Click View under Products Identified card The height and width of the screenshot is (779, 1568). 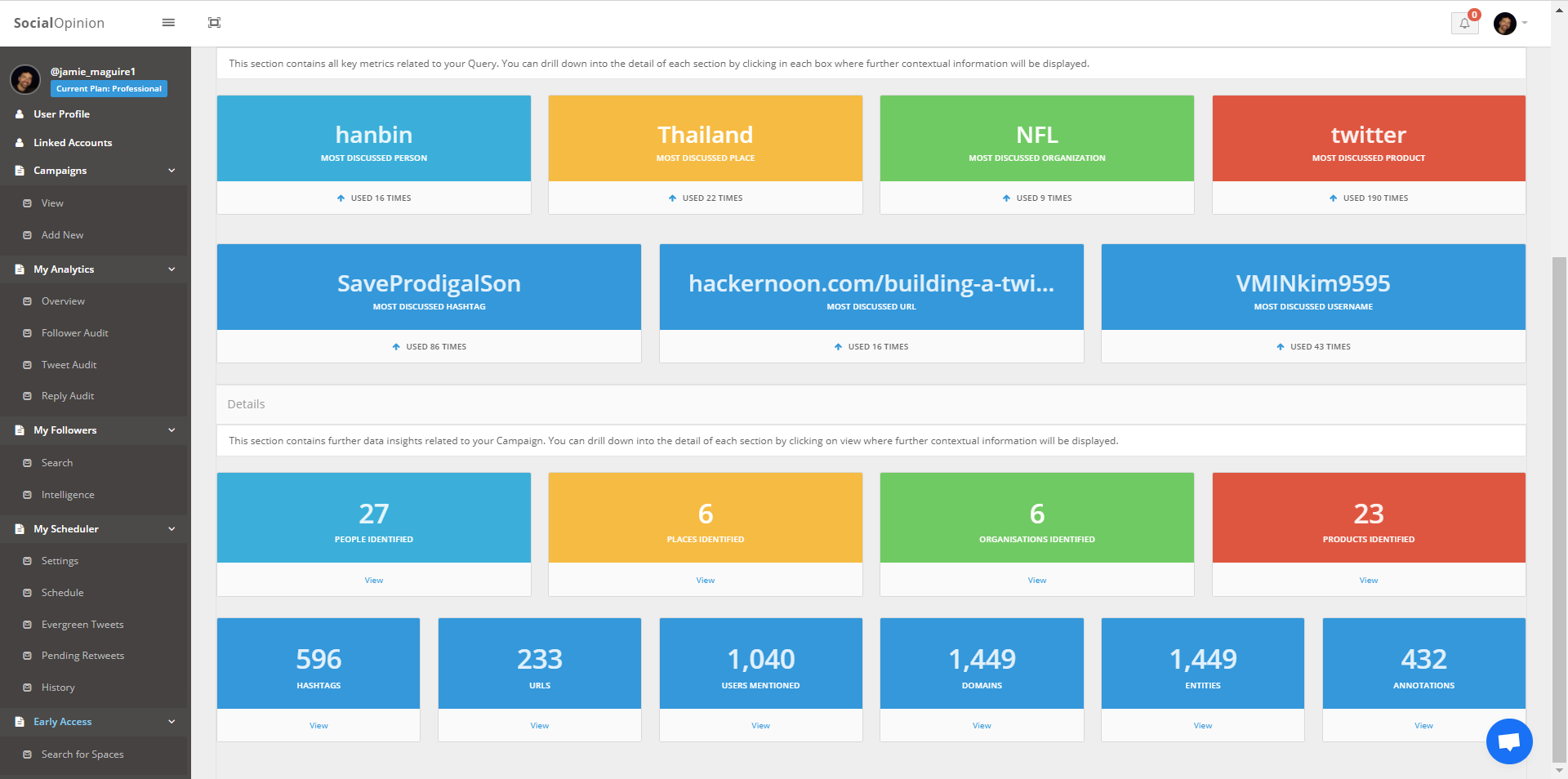(x=1369, y=581)
